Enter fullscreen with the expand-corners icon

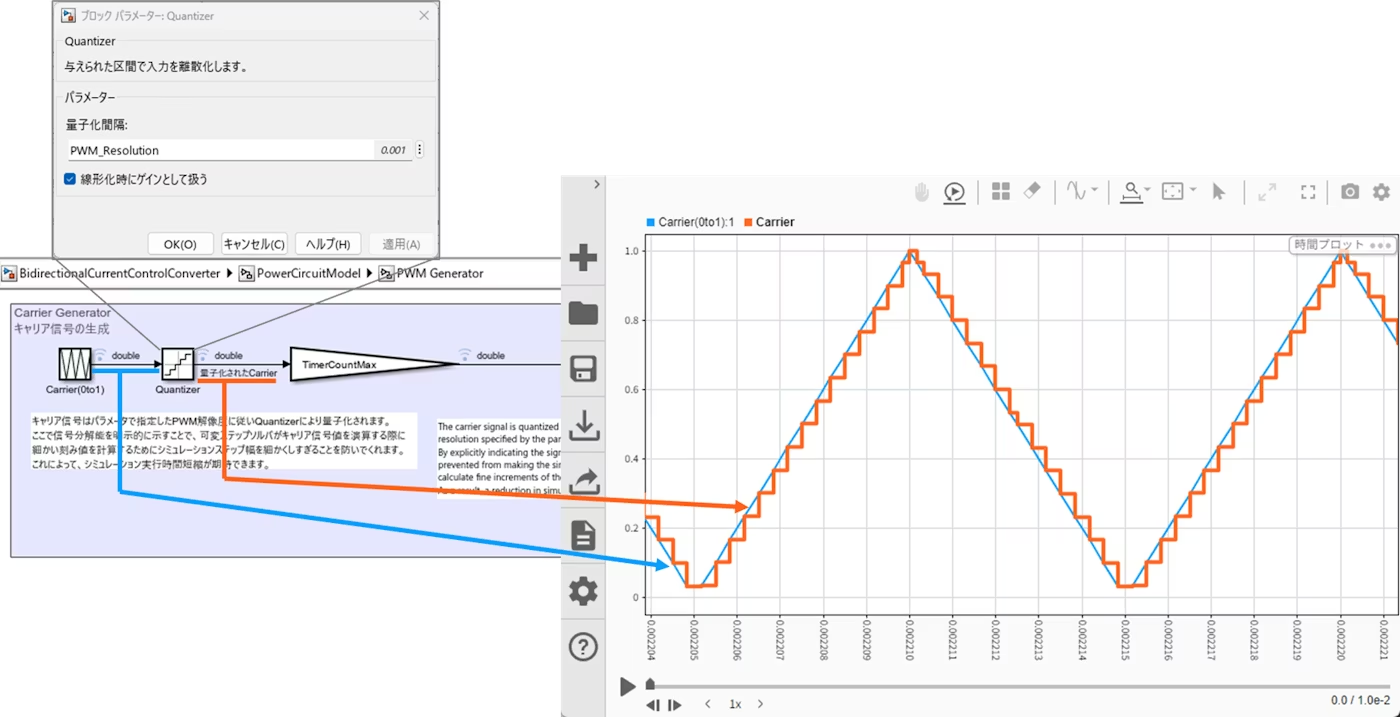1308,192
